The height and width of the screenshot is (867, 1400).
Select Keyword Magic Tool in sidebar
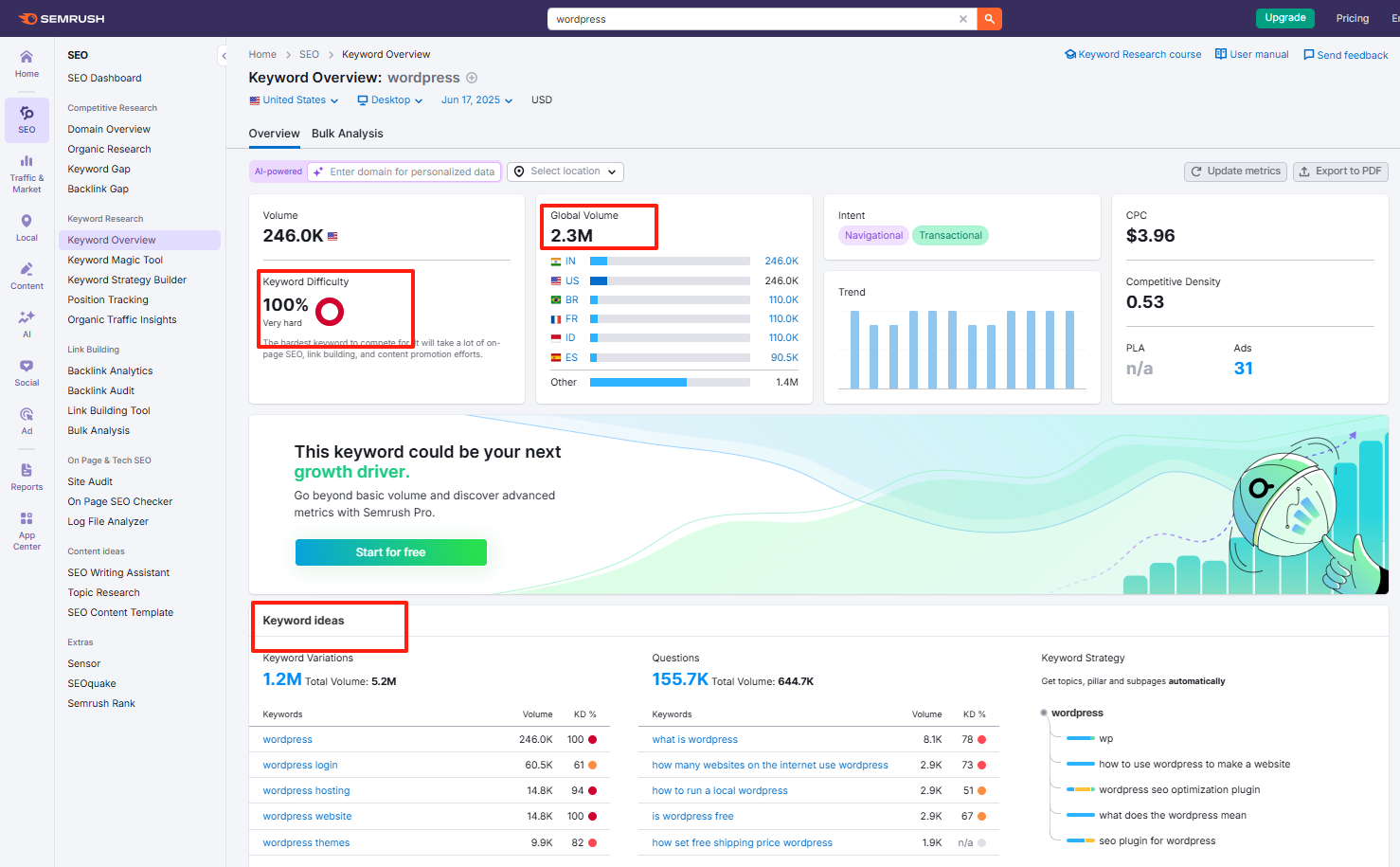click(115, 260)
